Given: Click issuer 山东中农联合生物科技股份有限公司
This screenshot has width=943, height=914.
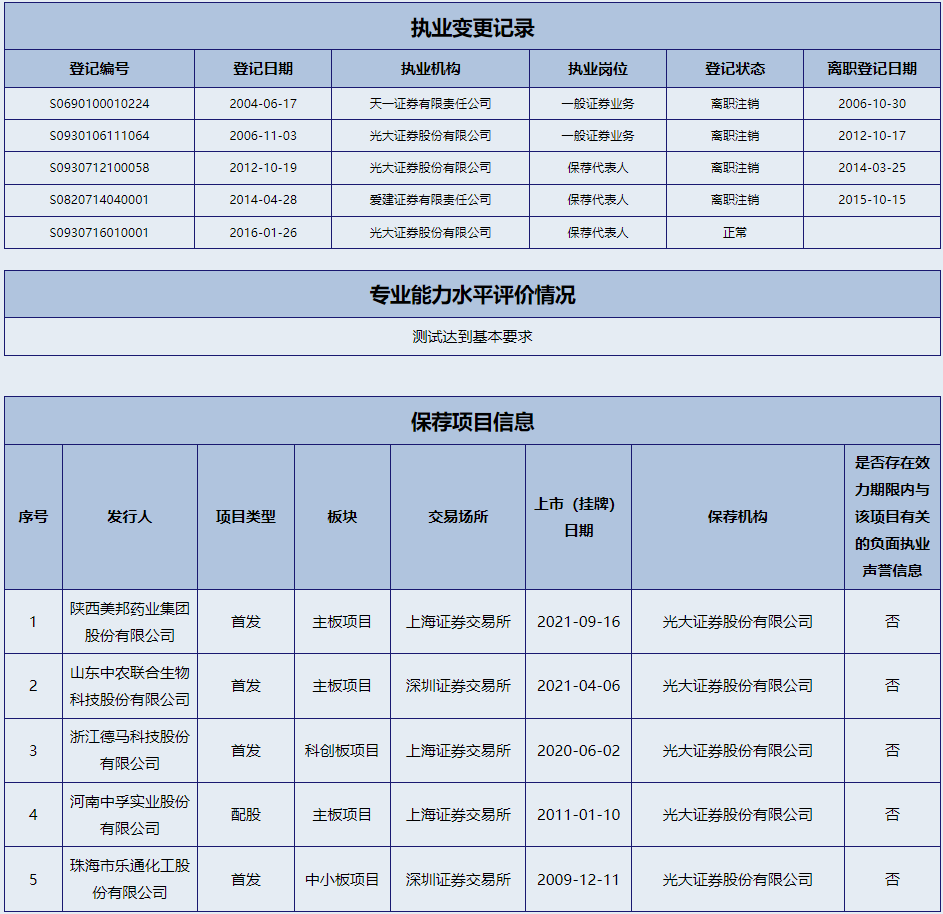Looking at the screenshot, I should 129,686.
